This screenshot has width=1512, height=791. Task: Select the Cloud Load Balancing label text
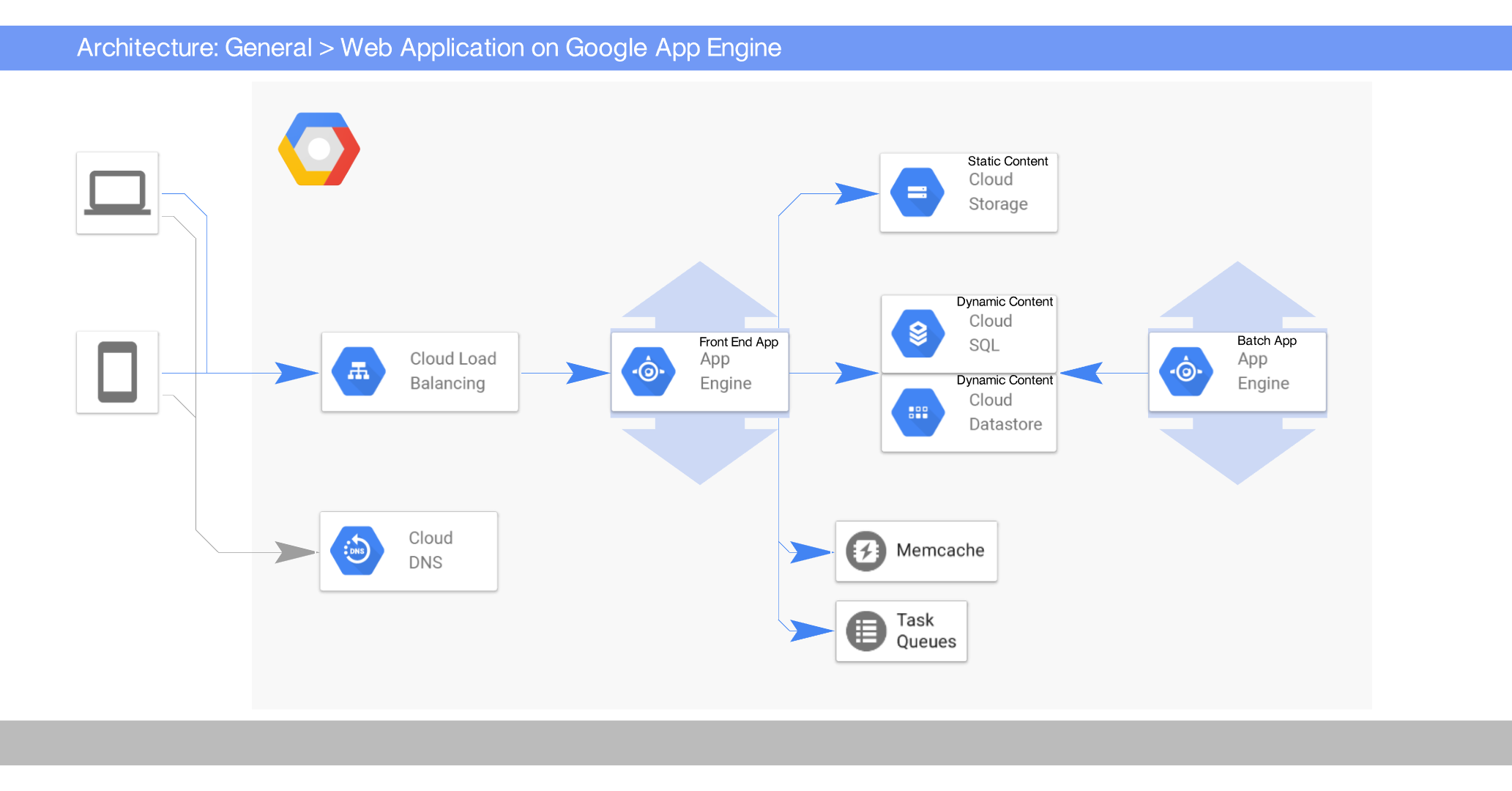point(453,371)
